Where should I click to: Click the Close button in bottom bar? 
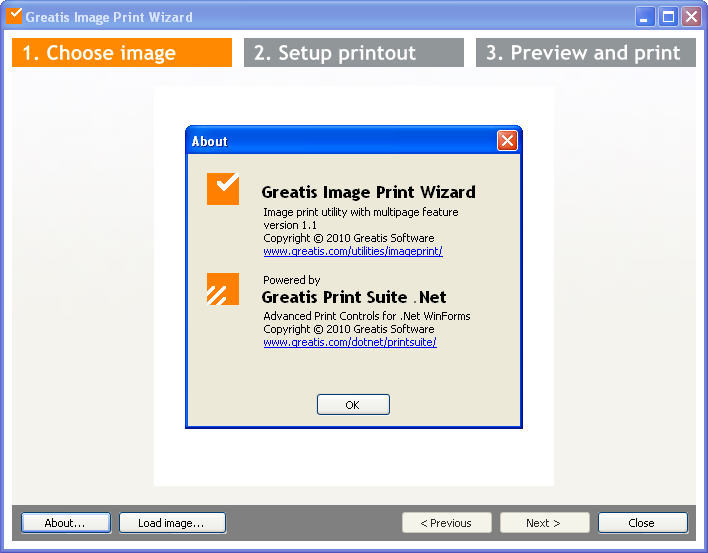click(643, 523)
